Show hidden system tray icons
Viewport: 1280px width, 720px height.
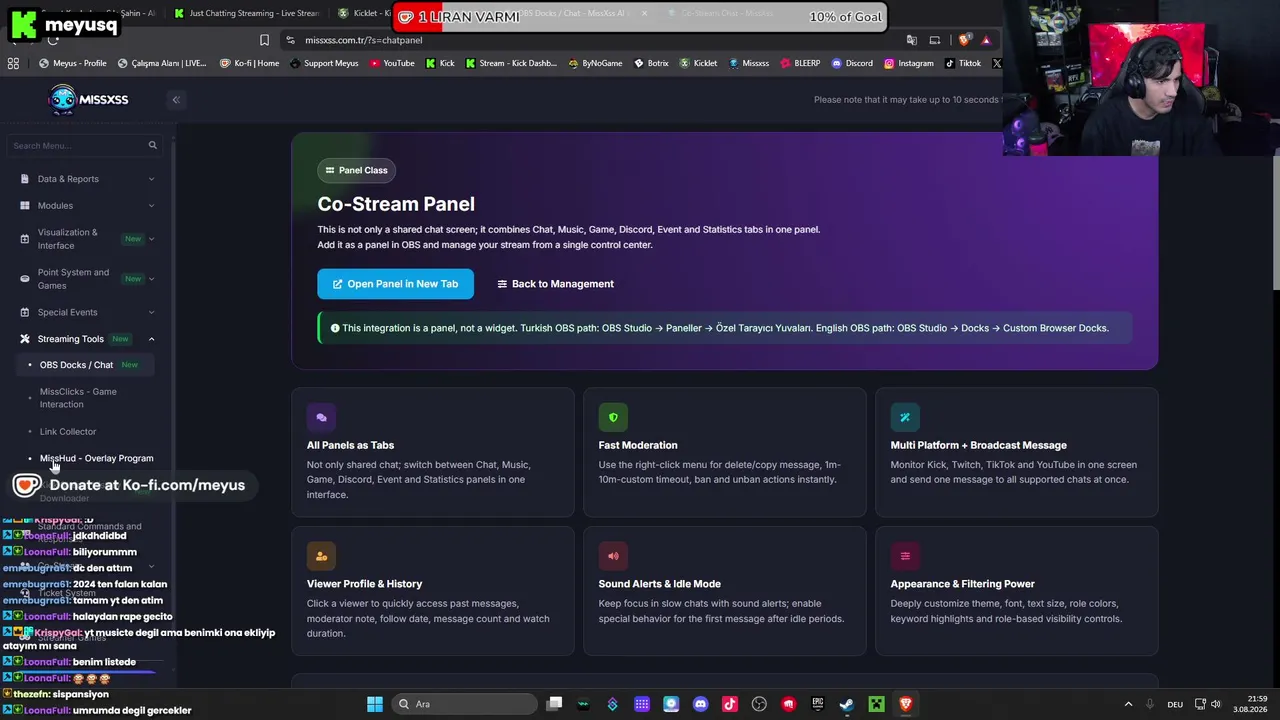pyautogui.click(x=1128, y=704)
